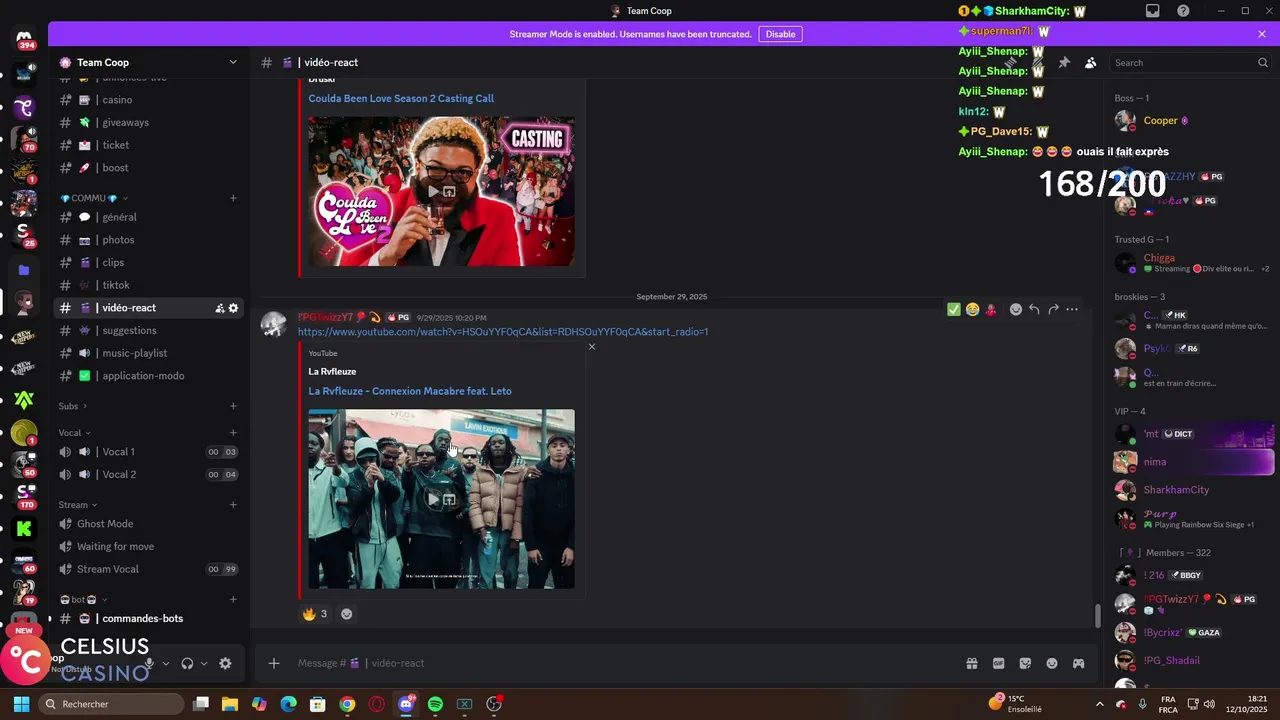Open La Rvfleuze - Connexion Macabre video title link
Image resolution: width=1280 pixels, height=720 pixels.
click(410, 391)
